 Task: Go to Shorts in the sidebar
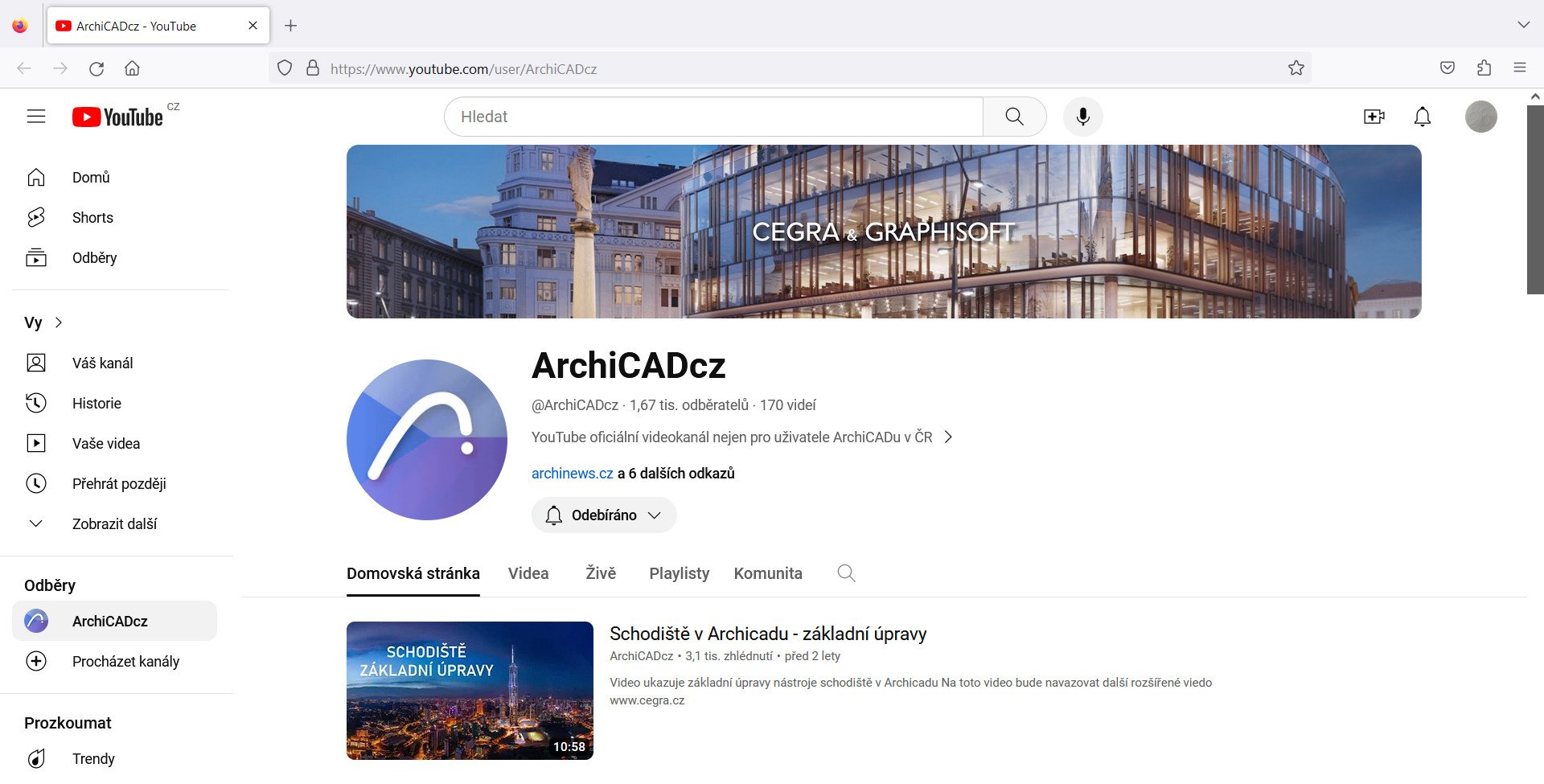pyautogui.click(x=92, y=218)
